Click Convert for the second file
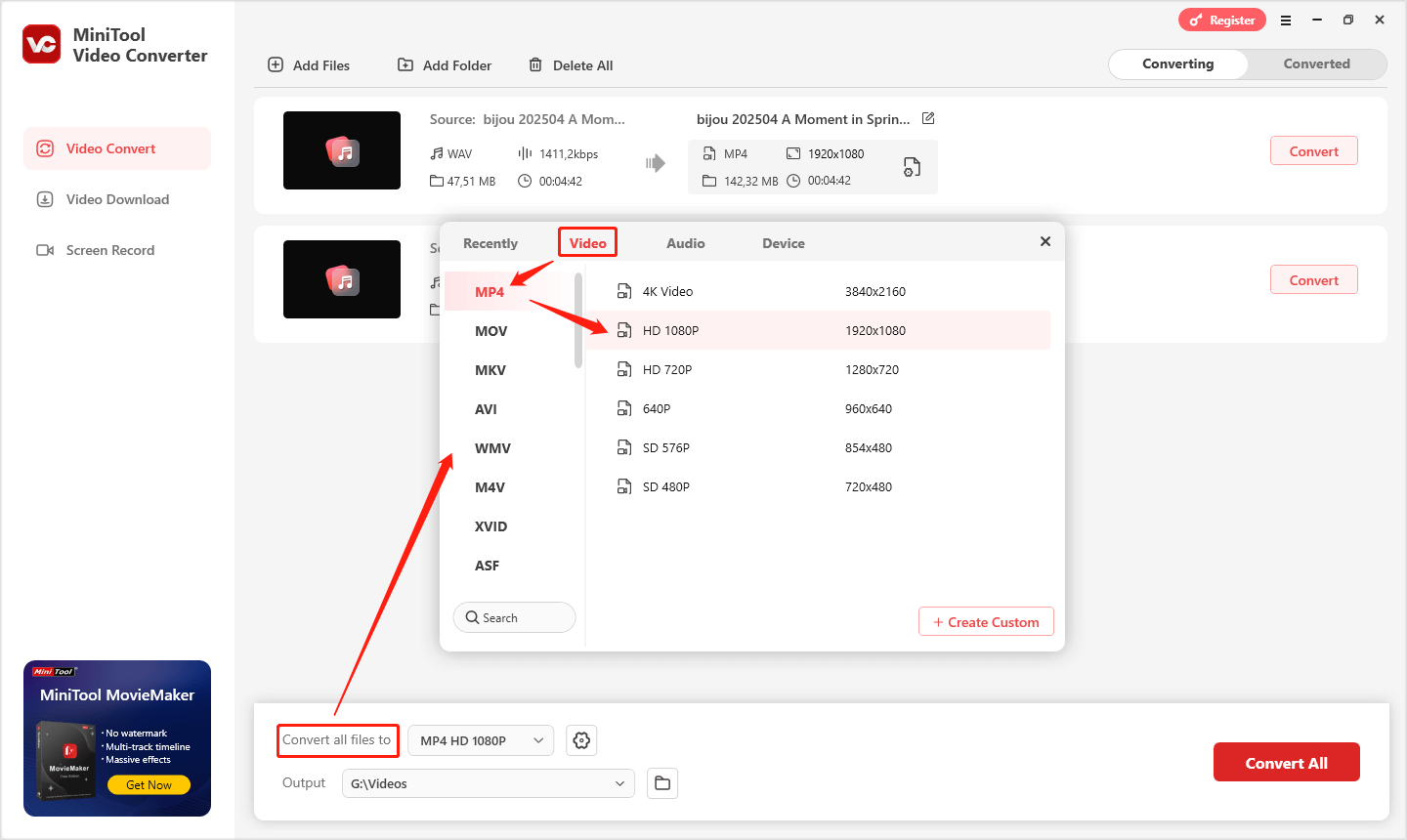 pos(1314,280)
